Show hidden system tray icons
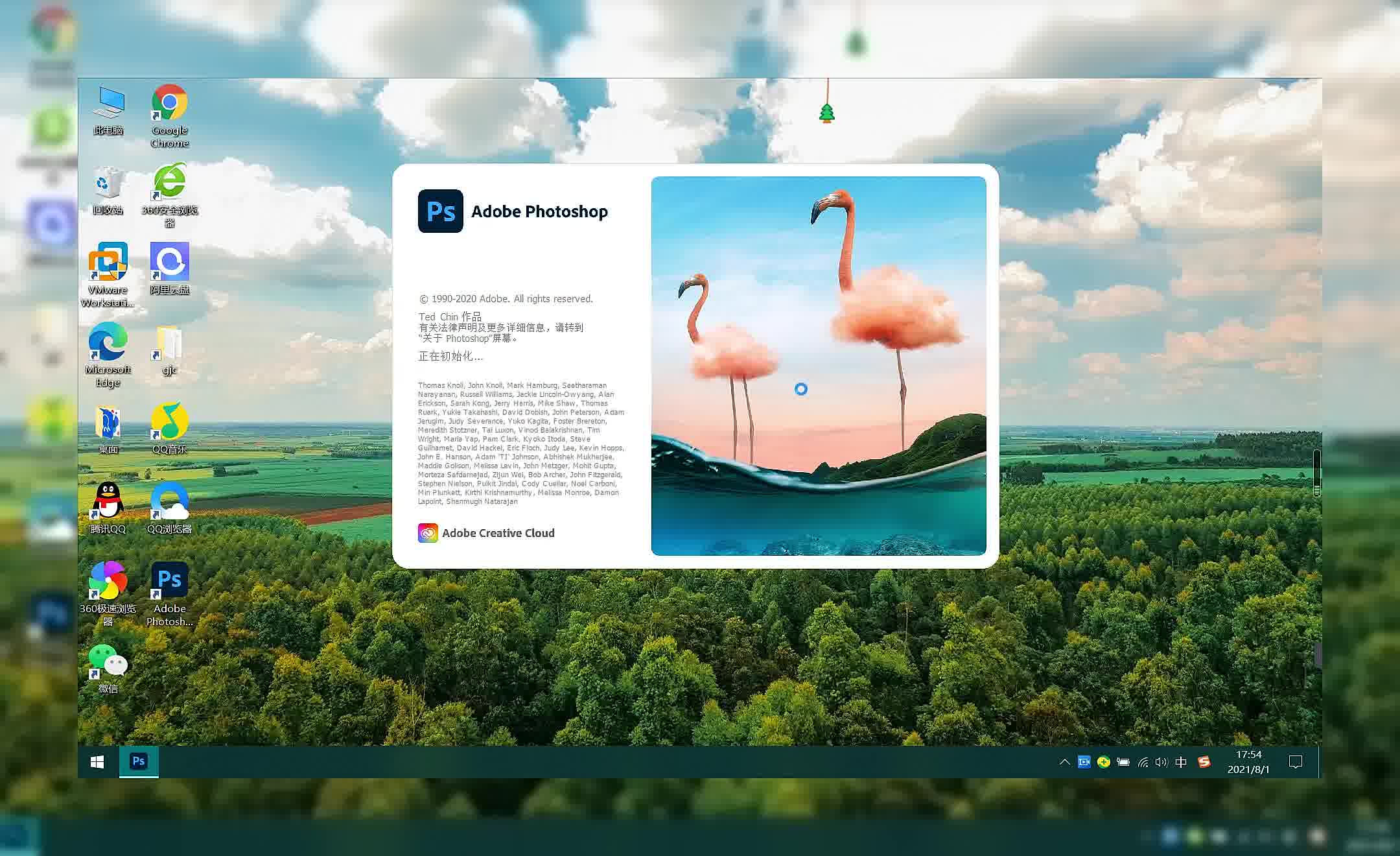Screen dimensions: 1400x856 coord(1064,762)
